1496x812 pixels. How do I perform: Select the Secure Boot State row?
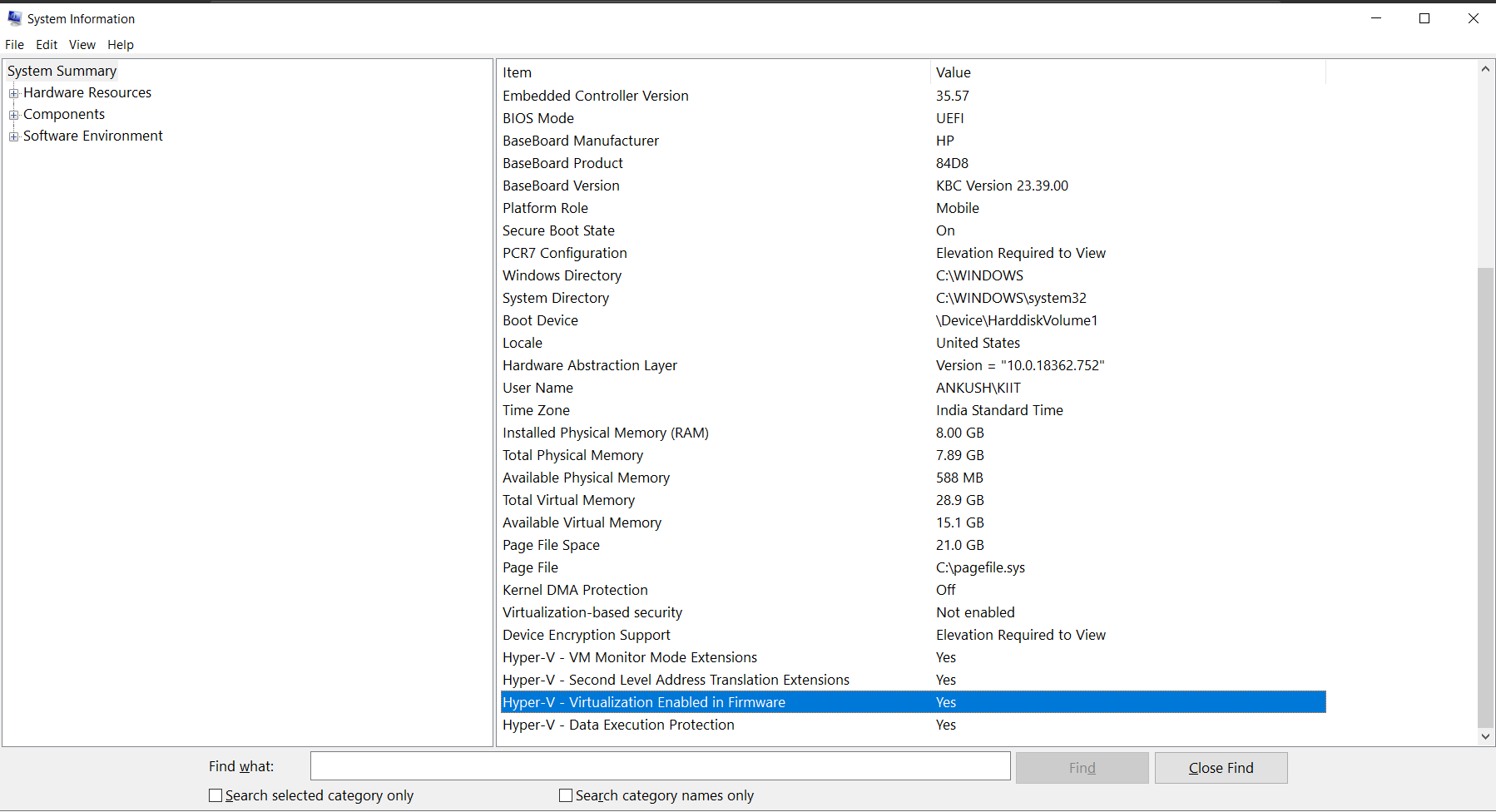(913, 230)
